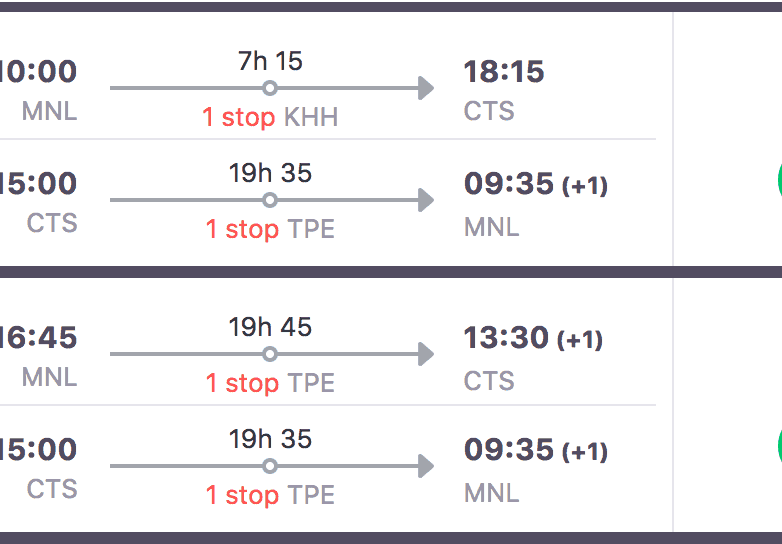The image size is (782, 544).
Task: Click the 16:45 departure time
Action: (38, 338)
